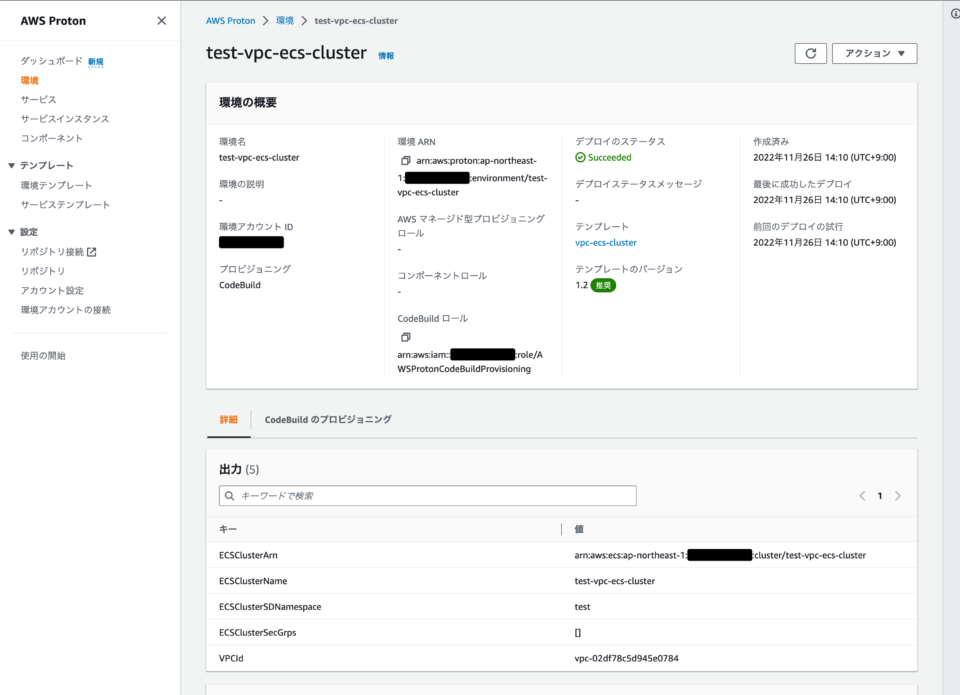Refresh the environment details
The height and width of the screenshot is (695, 960).
pos(810,53)
